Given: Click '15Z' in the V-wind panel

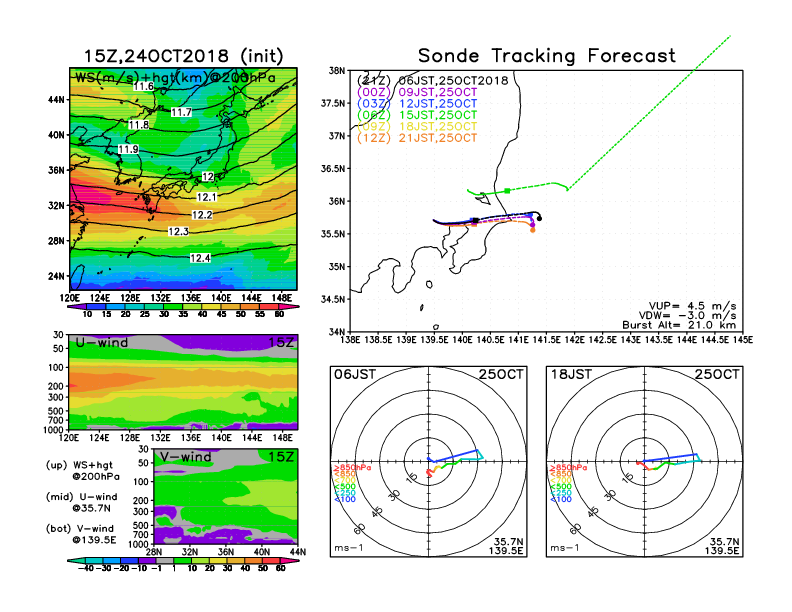Looking at the screenshot, I should [281, 457].
